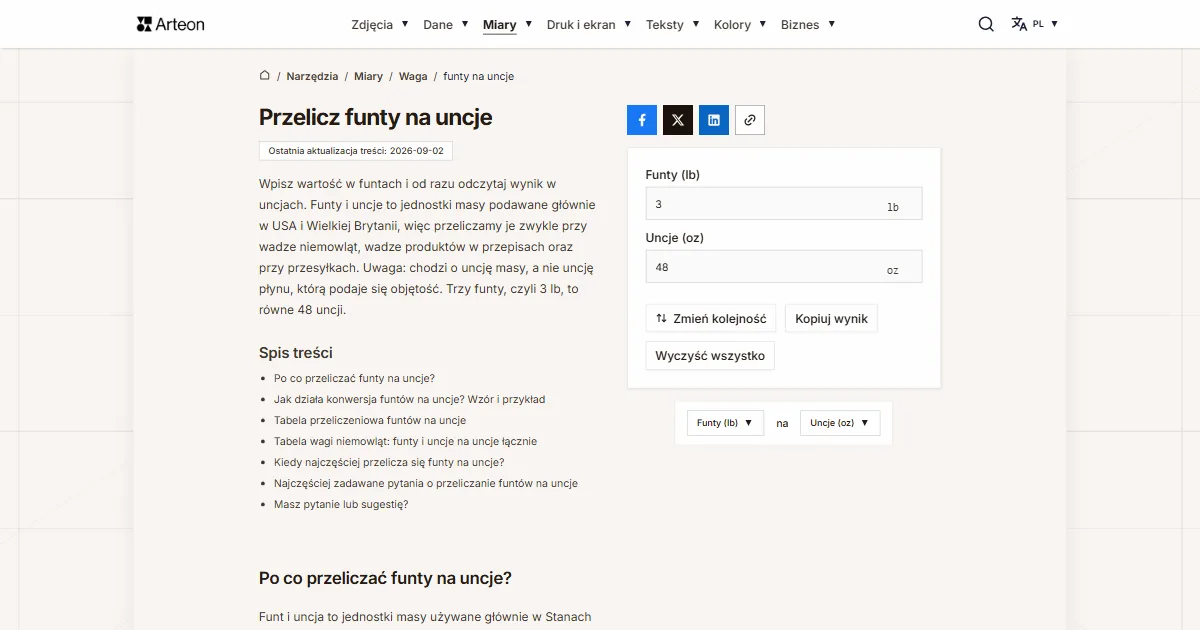Open the Funty (lb) source unit dropdown
Image resolution: width=1200 pixels, height=630 pixels.
(725, 423)
